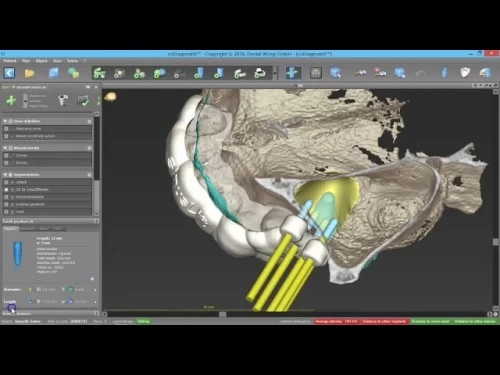
Task: Click the implant screw icon in left panel
Action: click(63, 100)
